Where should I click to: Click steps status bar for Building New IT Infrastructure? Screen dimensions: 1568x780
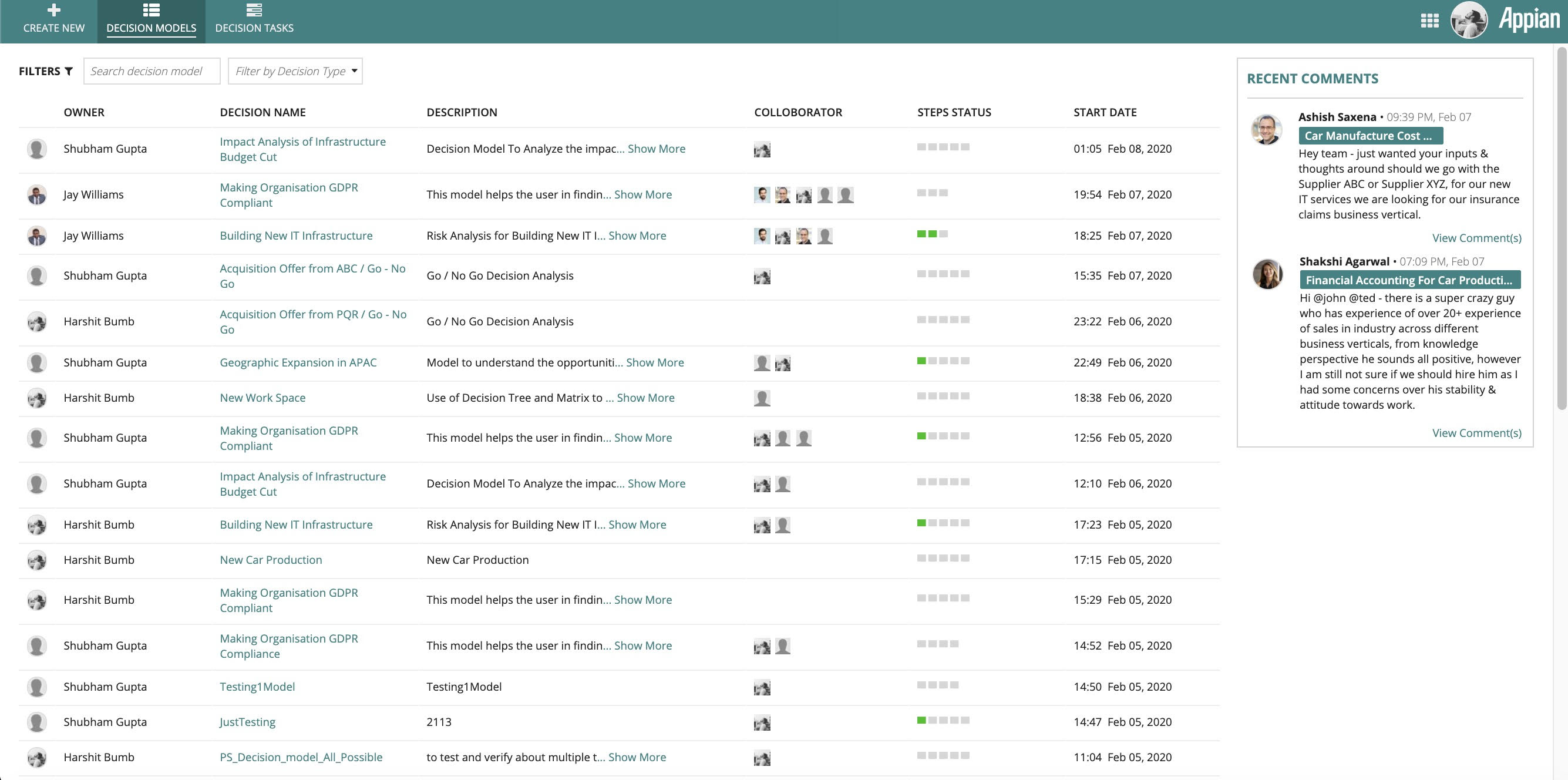click(932, 234)
